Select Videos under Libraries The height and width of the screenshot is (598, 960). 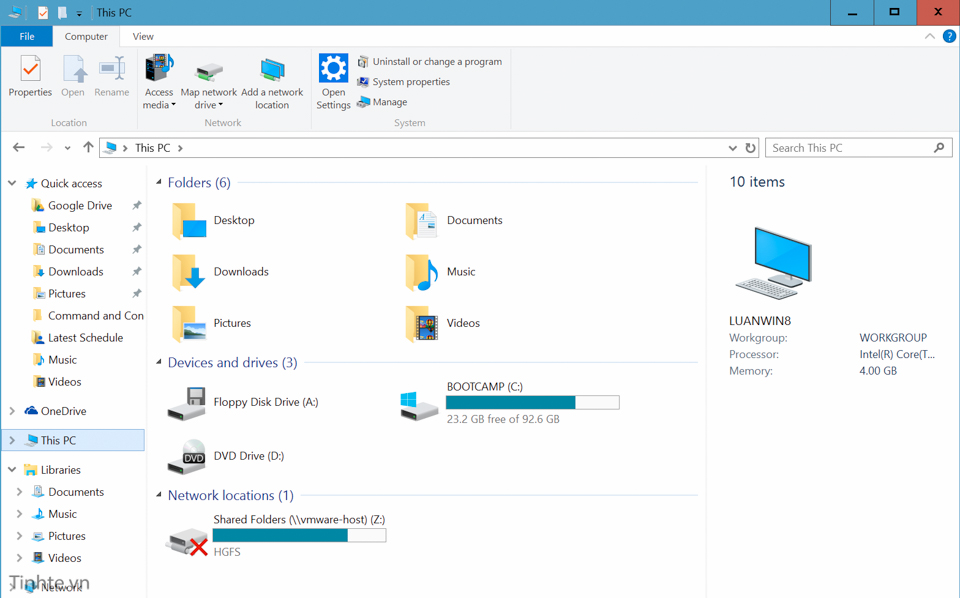pyautogui.click(x=64, y=558)
